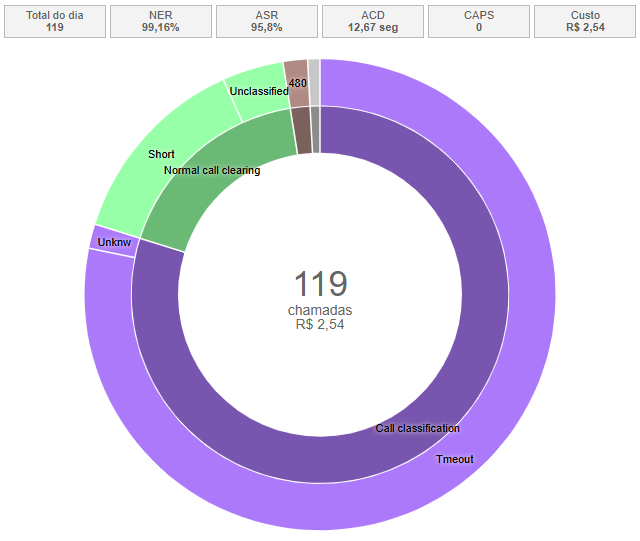Select the Unclassified outer ring segment

click(256, 88)
